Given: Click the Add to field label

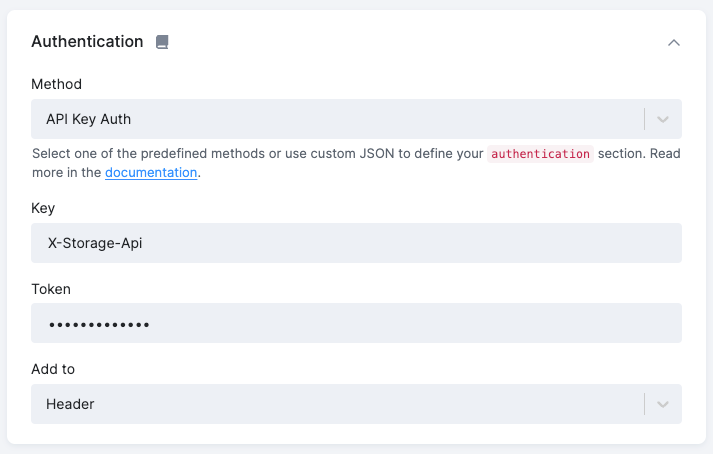Looking at the screenshot, I should pos(53,369).
